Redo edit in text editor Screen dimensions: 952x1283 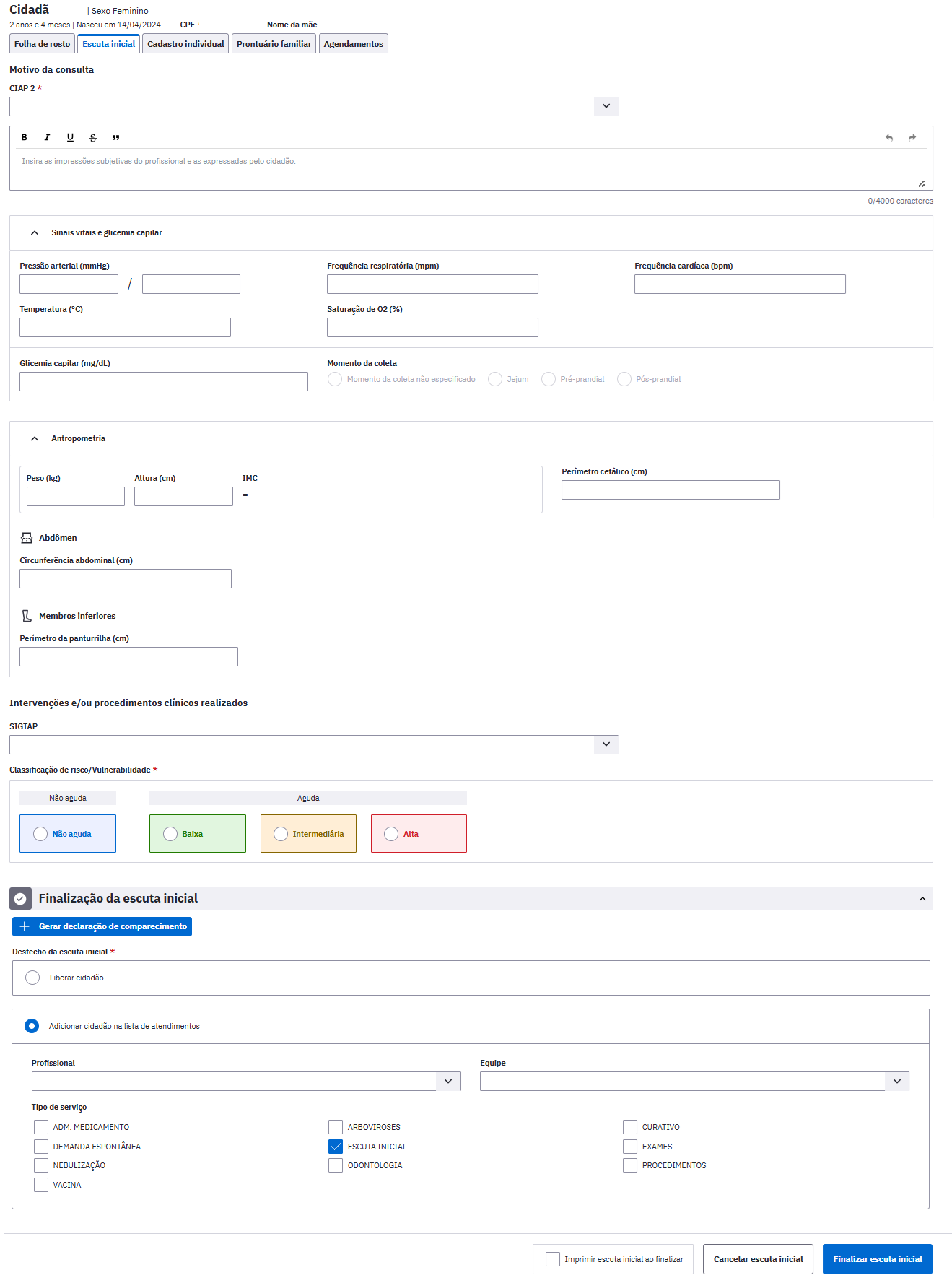tap(912, 137)
